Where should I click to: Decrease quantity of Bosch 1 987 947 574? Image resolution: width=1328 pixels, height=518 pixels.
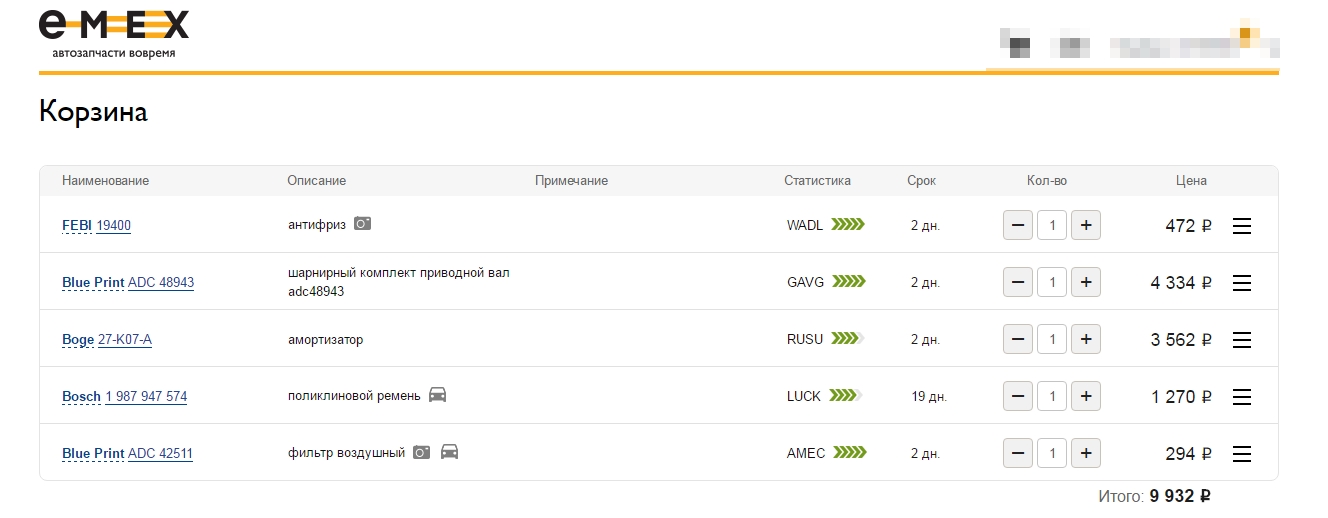(1018, 397)
